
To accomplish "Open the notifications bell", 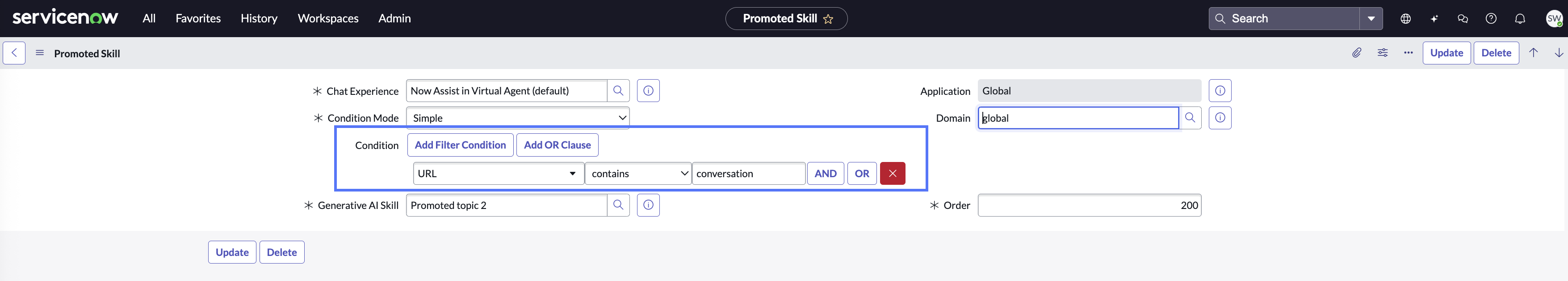I will point(1520,19).
